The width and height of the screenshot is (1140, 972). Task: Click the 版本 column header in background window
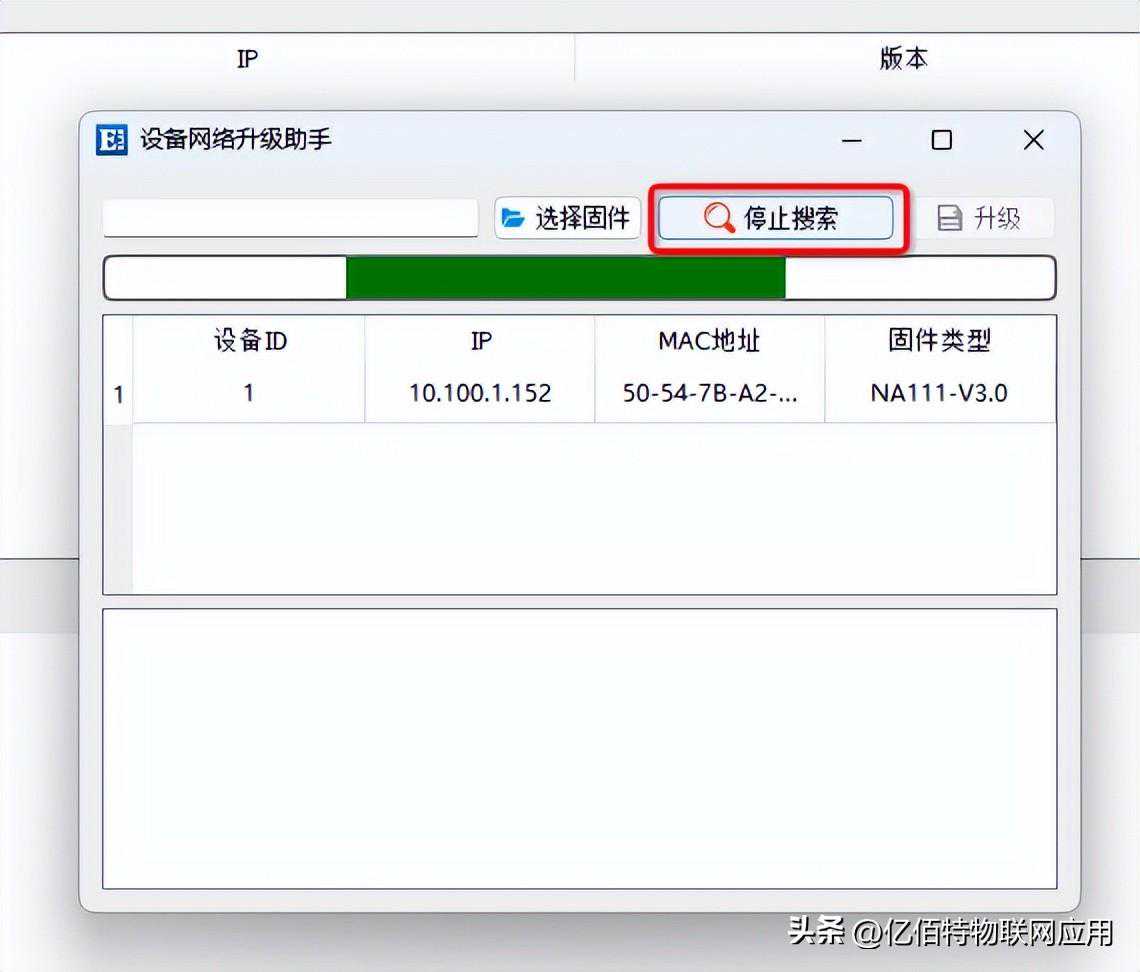[x=904, y=58]
